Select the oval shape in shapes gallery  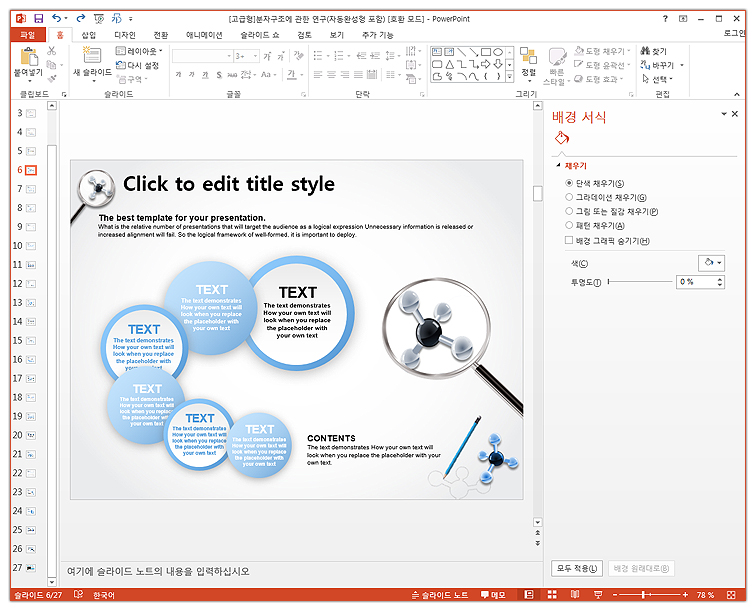[498, 52]
